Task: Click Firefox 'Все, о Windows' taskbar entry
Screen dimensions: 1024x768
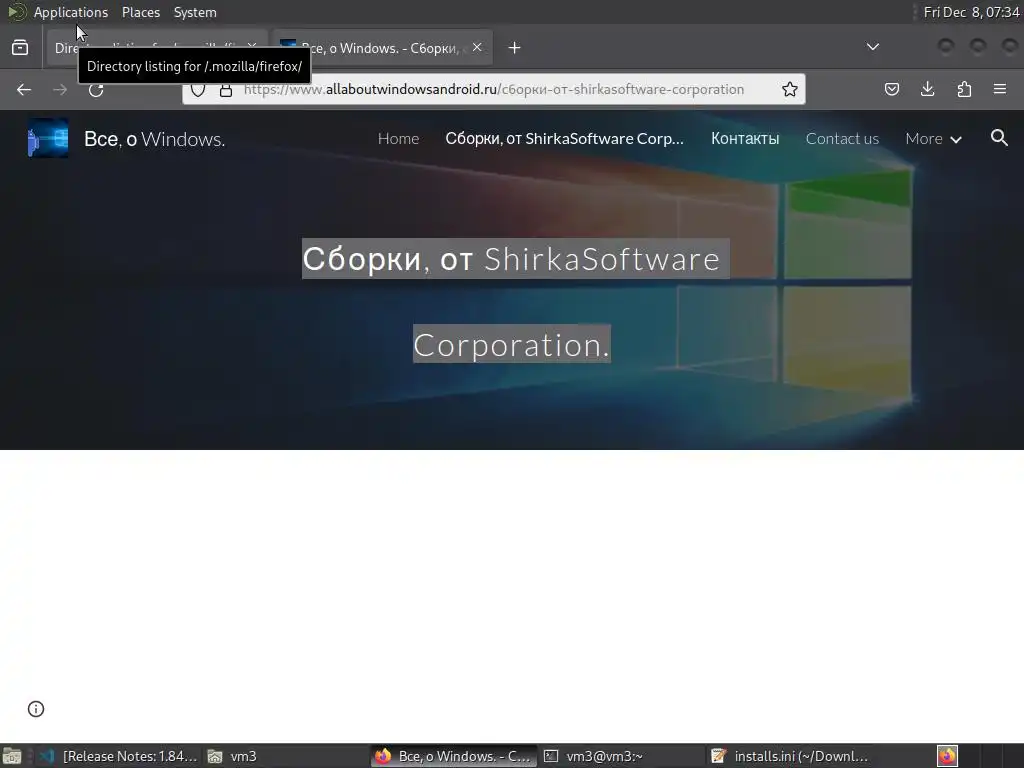Action: (454, 756)
